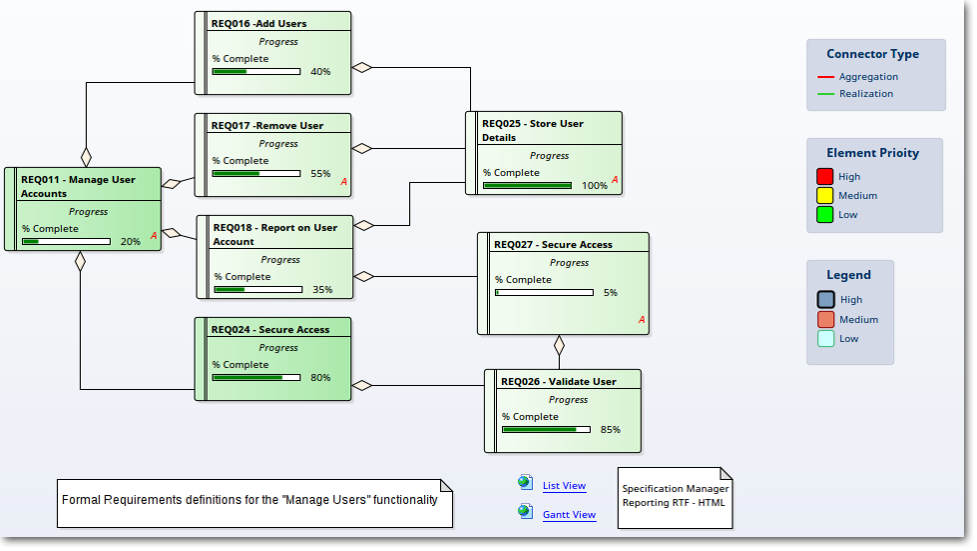Click the REQ024 progress bar at 80%
977x551 pixels.
click(255, 378)
